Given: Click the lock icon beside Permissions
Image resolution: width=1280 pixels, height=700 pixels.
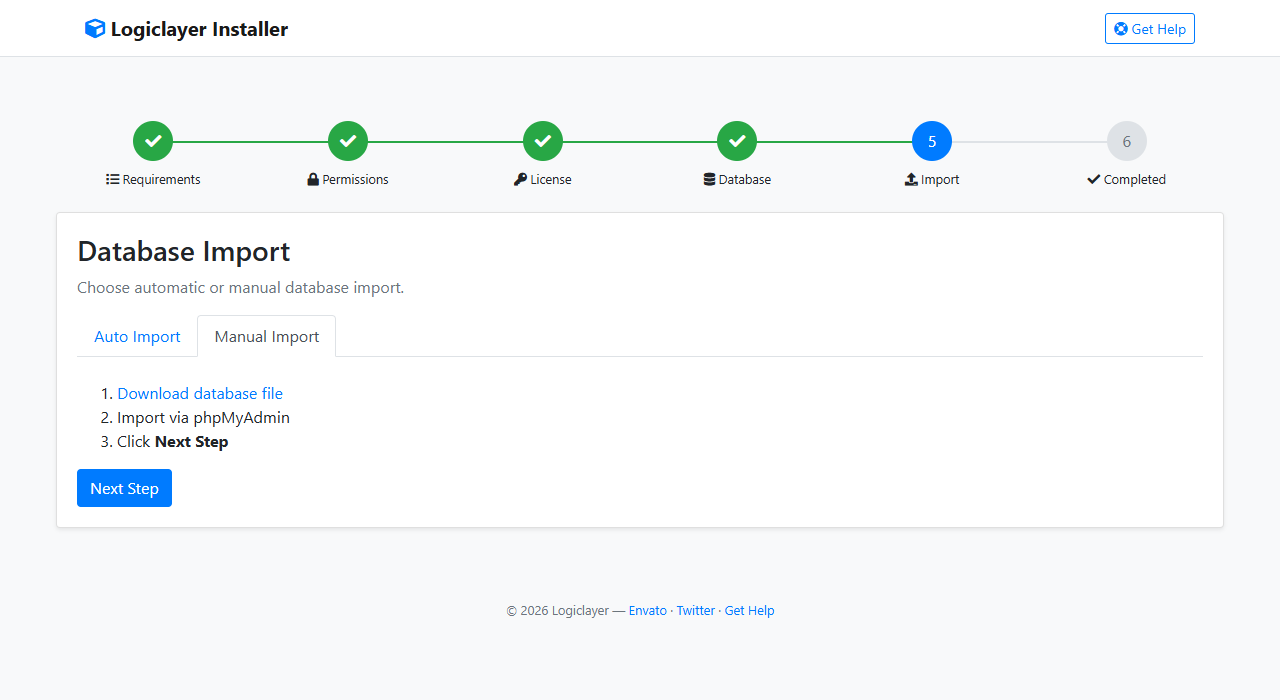Looking at the screenshot, I should click(313, 180).
